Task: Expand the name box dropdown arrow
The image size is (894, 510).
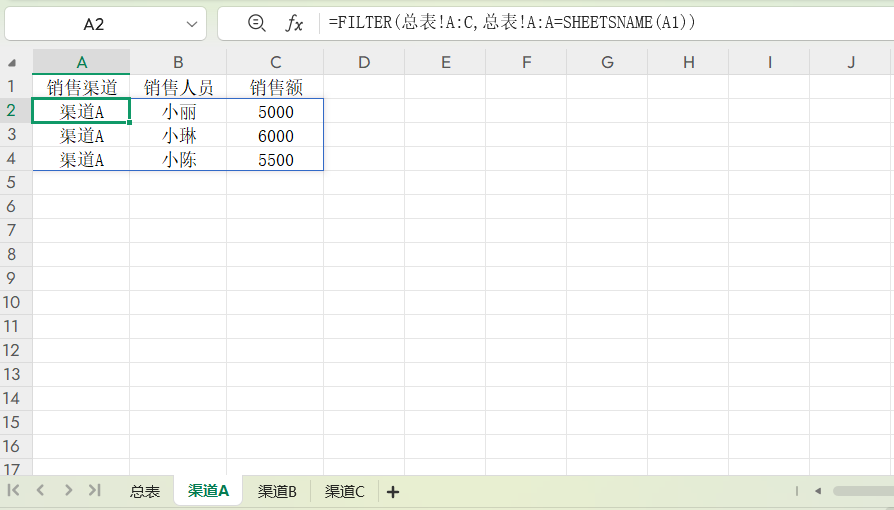Action: point(191,24)
